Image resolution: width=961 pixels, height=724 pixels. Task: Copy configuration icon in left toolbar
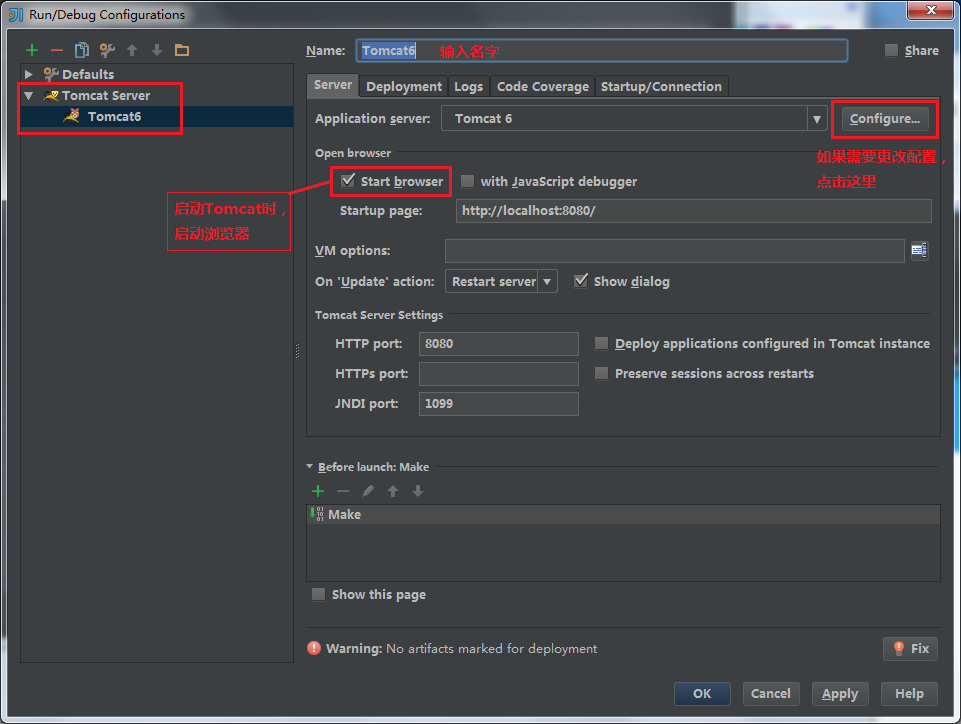tap(82, 50)
